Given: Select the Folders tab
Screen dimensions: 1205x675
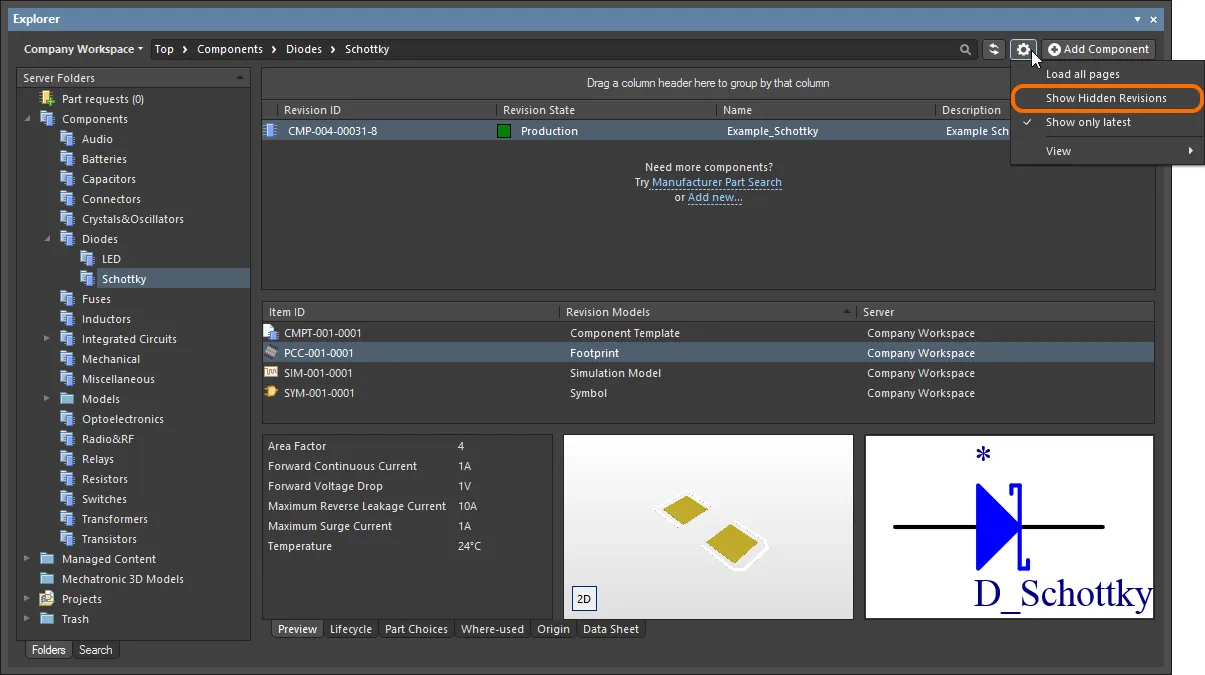Looking at the screenshot, I should (x=48, y=650).
